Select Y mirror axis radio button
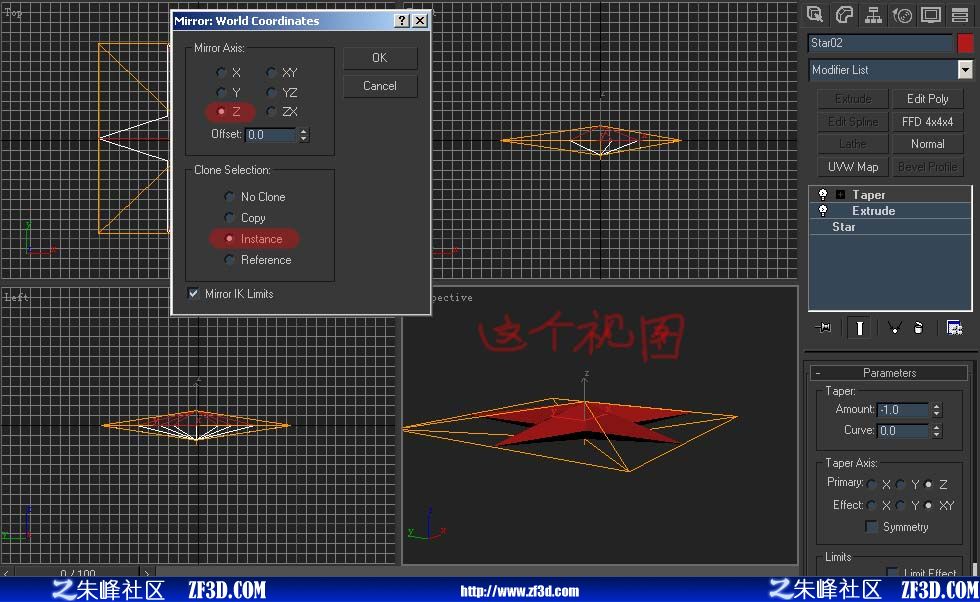 221,93
